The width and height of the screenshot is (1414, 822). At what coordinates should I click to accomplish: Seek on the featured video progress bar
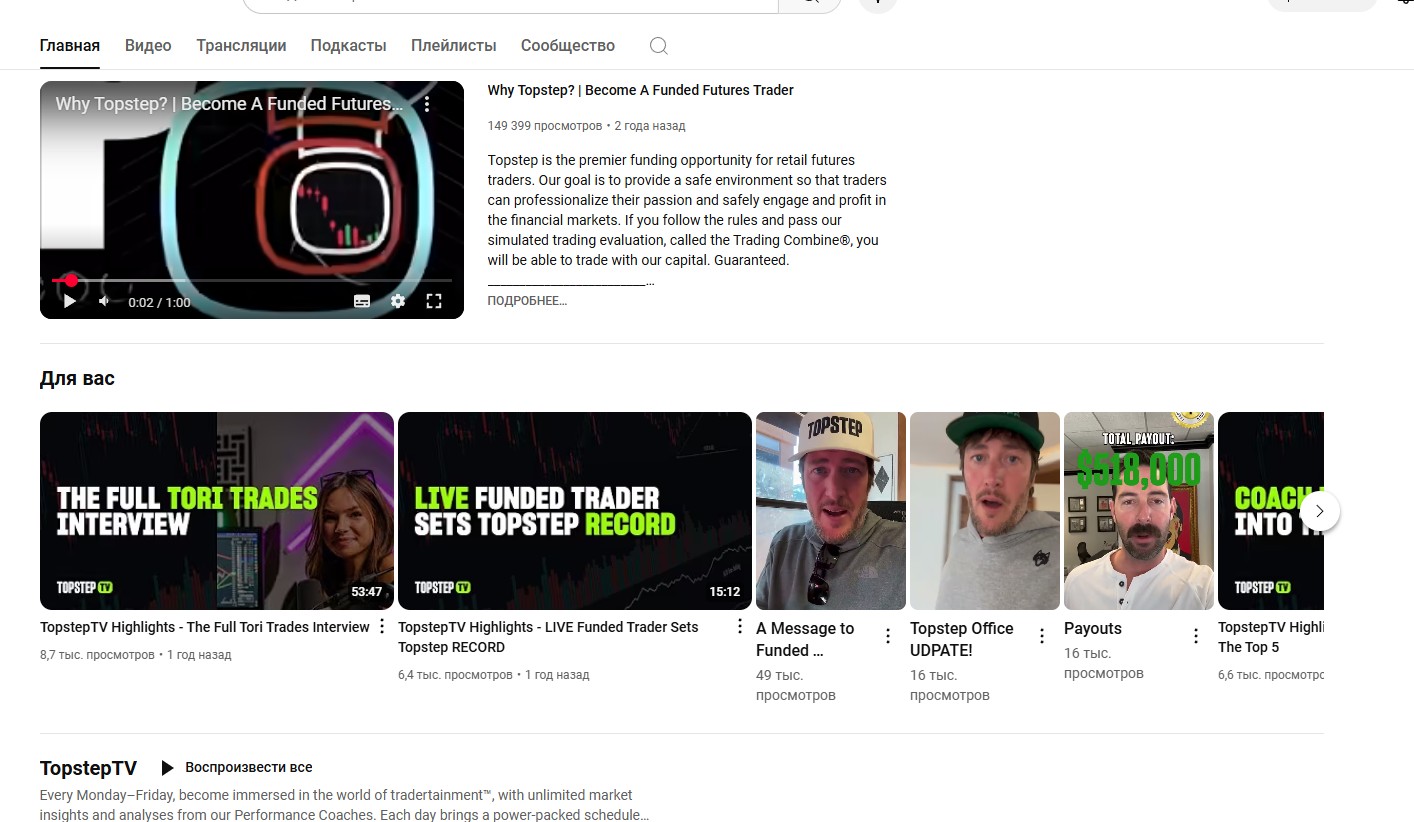click(x=252, y=280)
